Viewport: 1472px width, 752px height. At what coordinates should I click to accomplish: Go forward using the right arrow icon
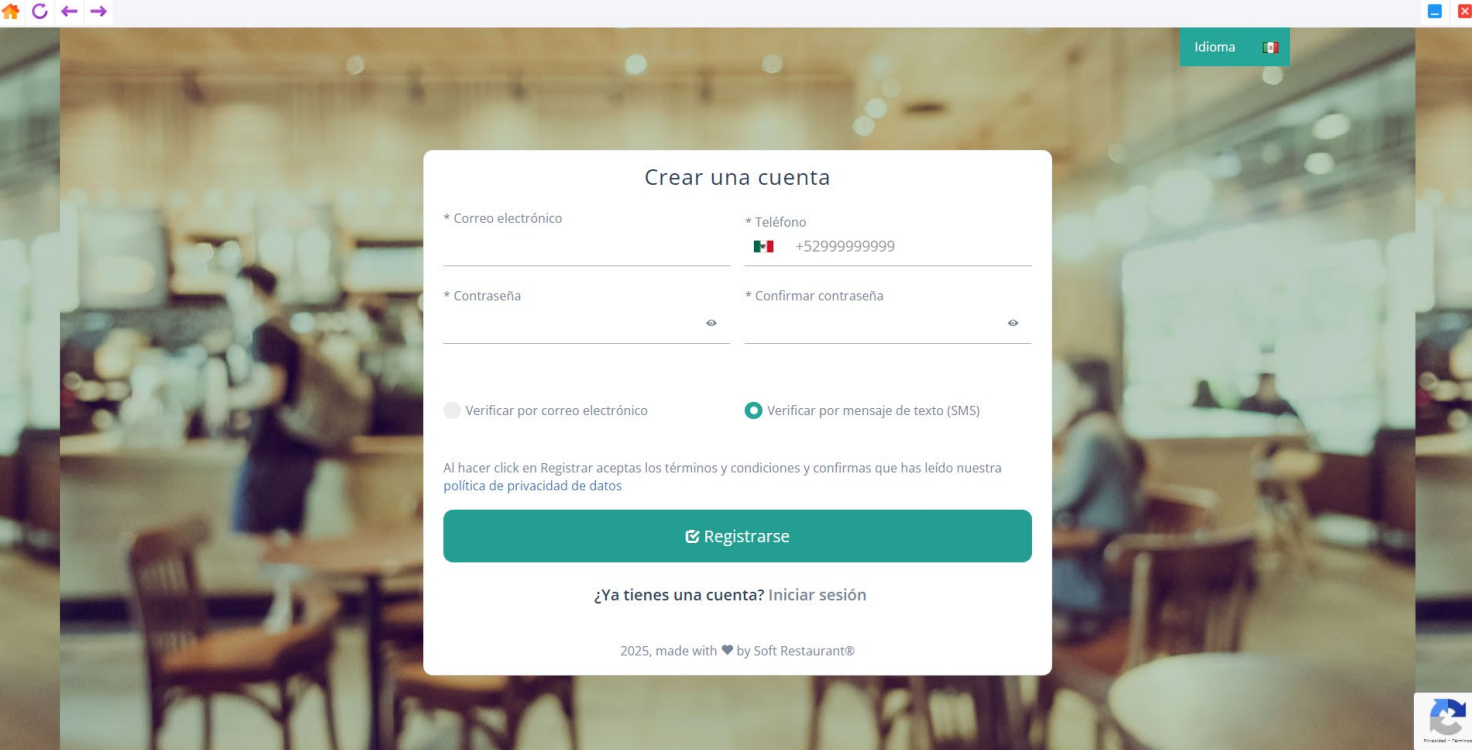pos(98,12)
